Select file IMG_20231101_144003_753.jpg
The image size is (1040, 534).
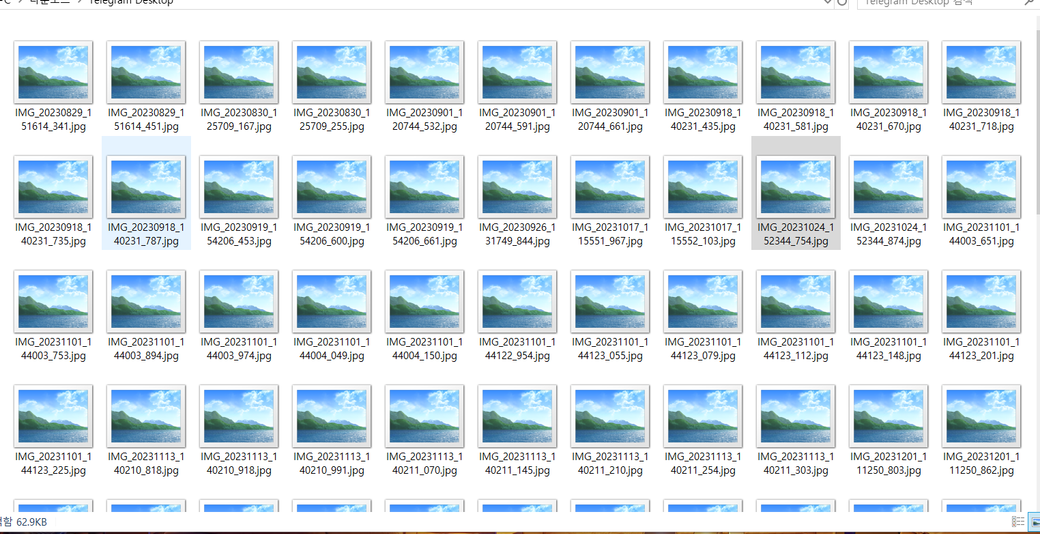[x=53, y=302]
